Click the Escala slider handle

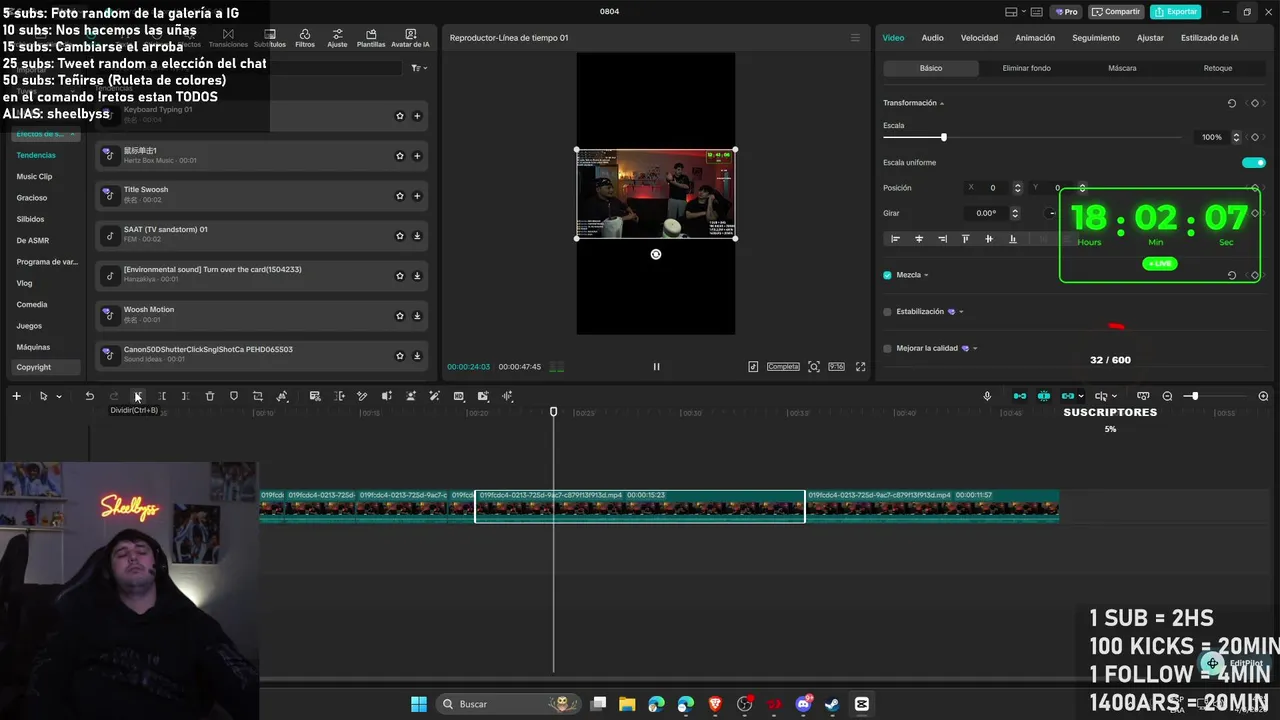[x=943, y=137]
